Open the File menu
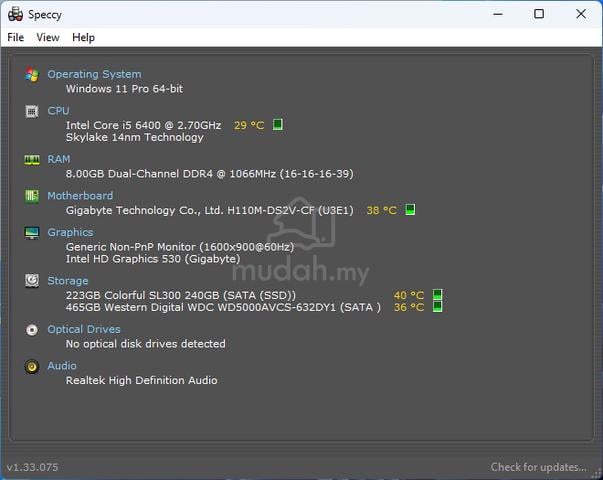The width and height of the screenshot is (603, 480). pyautogui.click(x=16, y=37)
